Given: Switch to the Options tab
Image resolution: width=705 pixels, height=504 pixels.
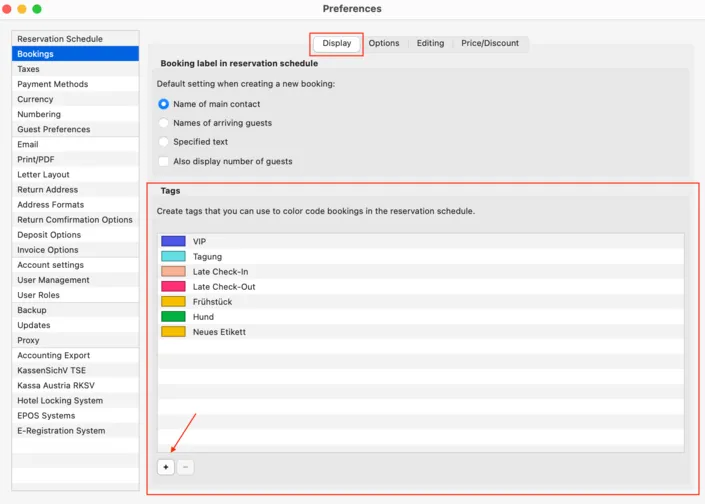Looking at the screenshot, I should [384, 43].
